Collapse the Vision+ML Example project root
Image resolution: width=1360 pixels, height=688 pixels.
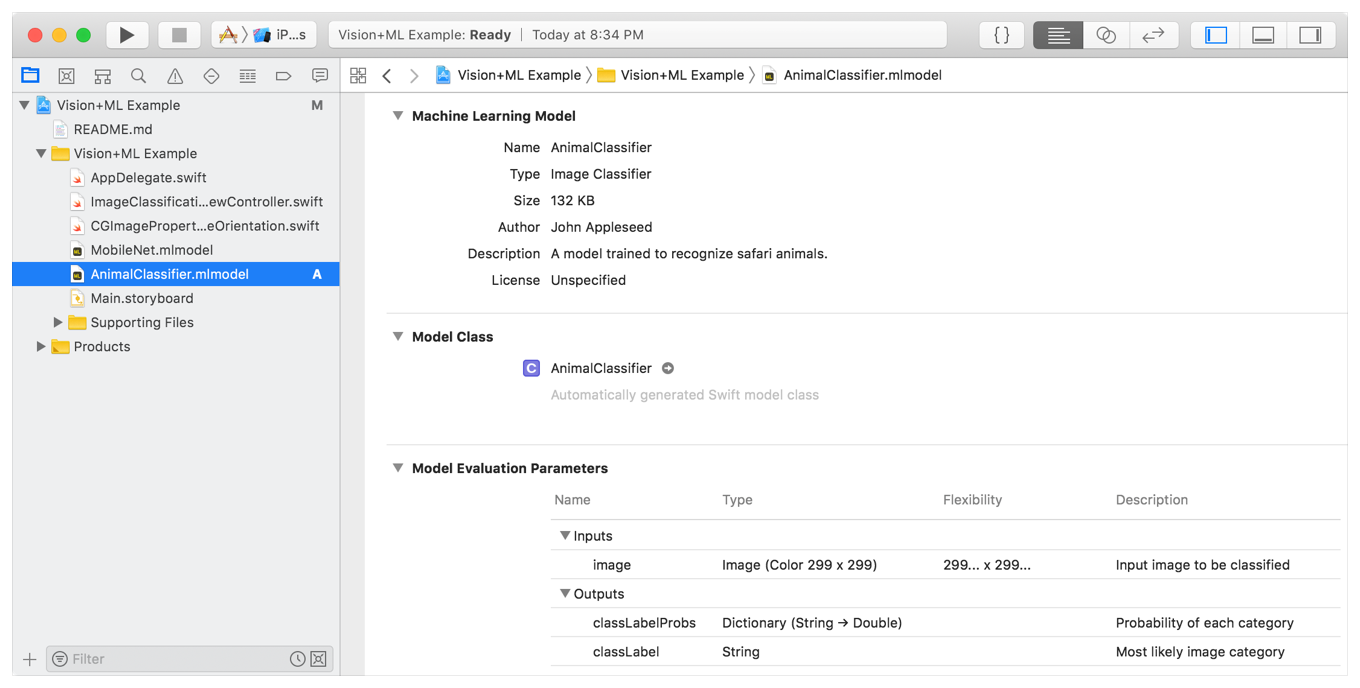click(24, 105)
